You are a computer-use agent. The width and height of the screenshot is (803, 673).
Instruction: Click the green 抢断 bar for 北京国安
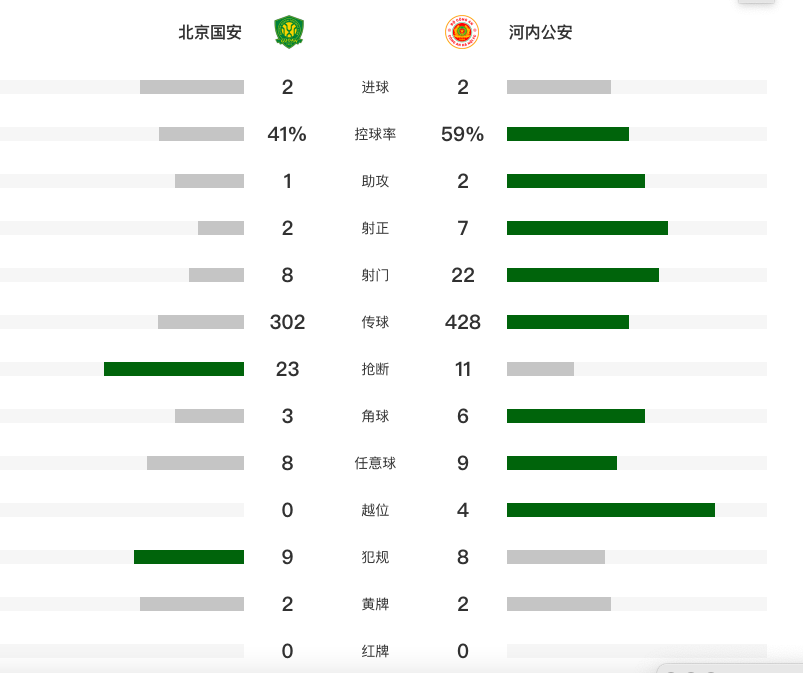point(174,369)
